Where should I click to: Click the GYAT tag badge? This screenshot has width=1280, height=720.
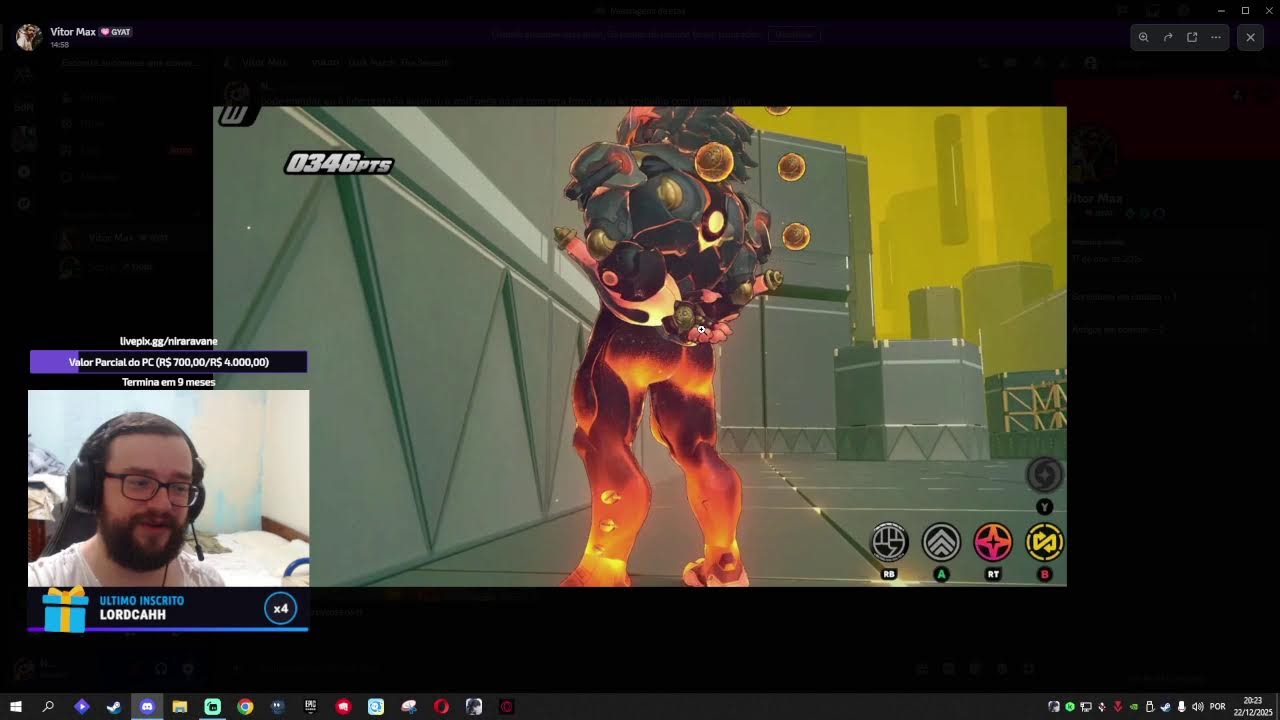tap(116, 32)
